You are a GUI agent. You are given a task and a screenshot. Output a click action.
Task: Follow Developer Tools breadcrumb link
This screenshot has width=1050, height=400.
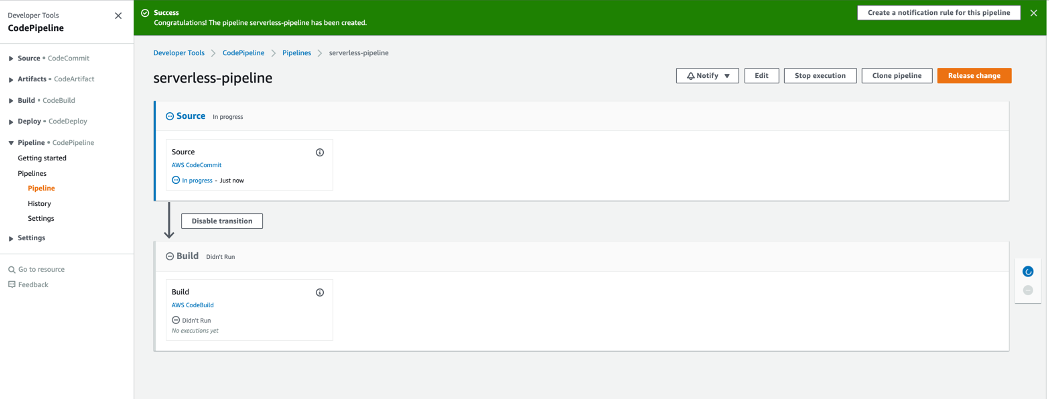pos(179,53)
